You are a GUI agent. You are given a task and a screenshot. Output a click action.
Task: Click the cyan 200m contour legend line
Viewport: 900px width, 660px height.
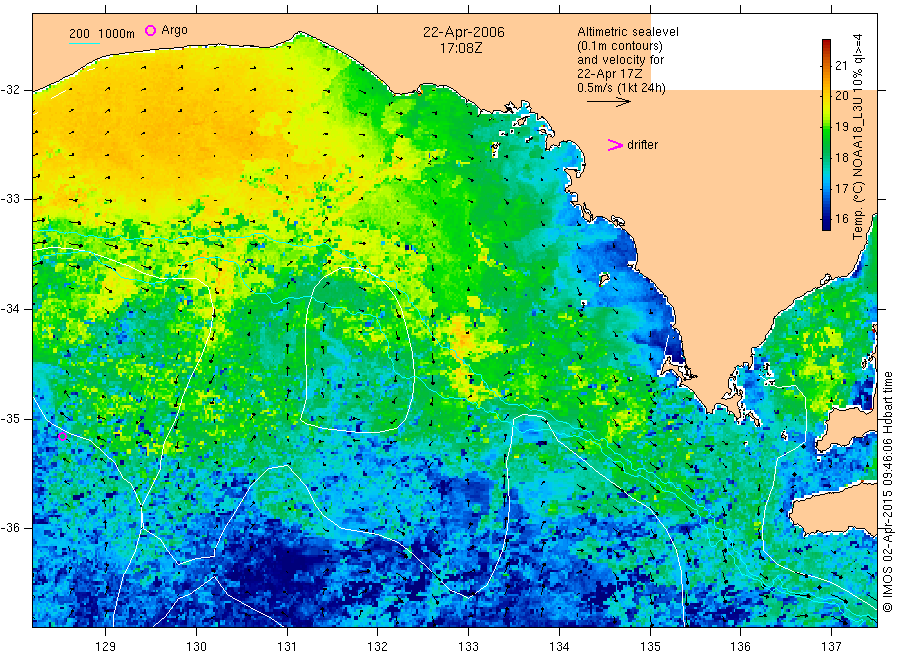point(84,43)
